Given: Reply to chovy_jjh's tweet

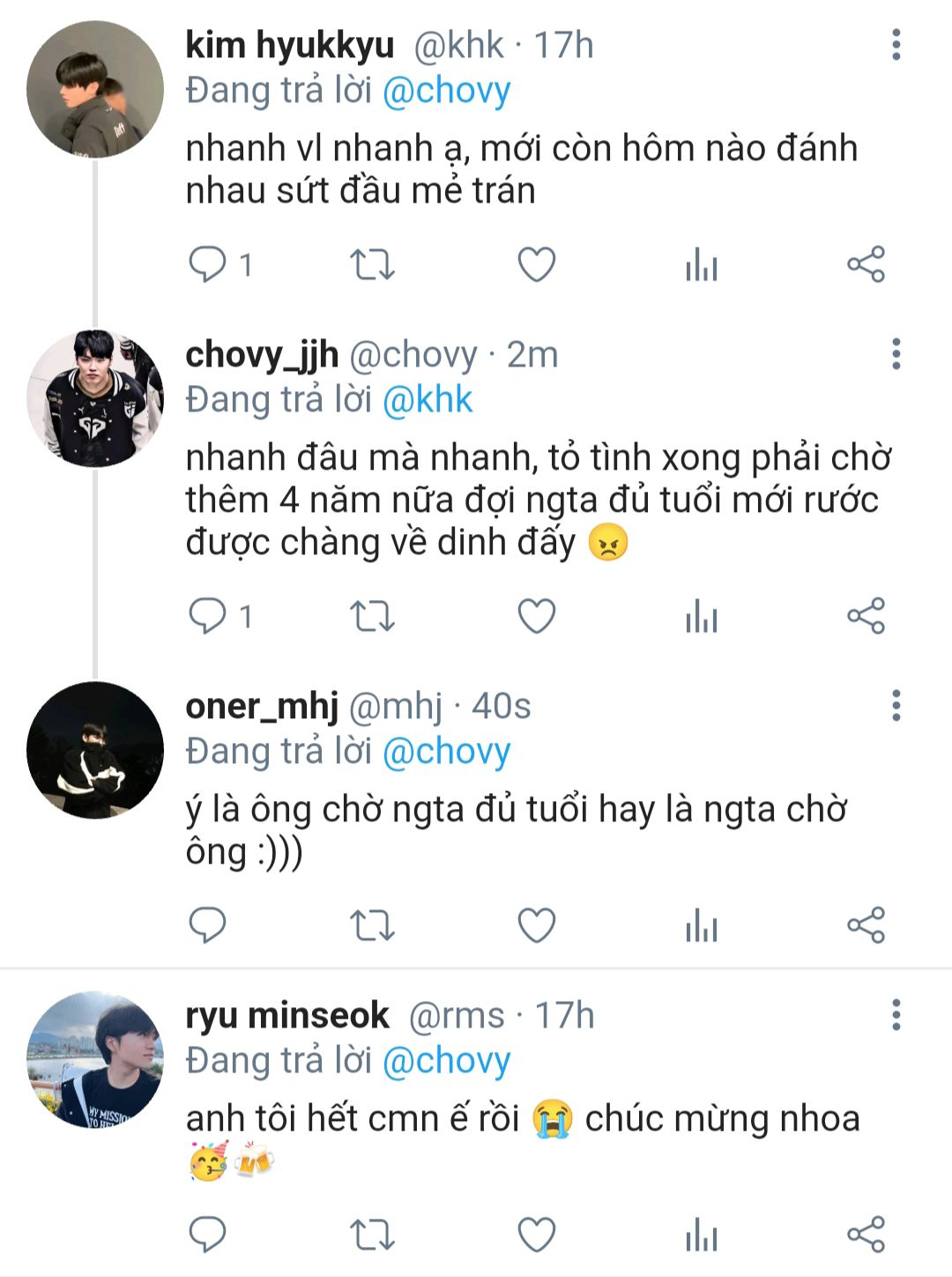Looking at the screenshot, I should coord(208,615).
